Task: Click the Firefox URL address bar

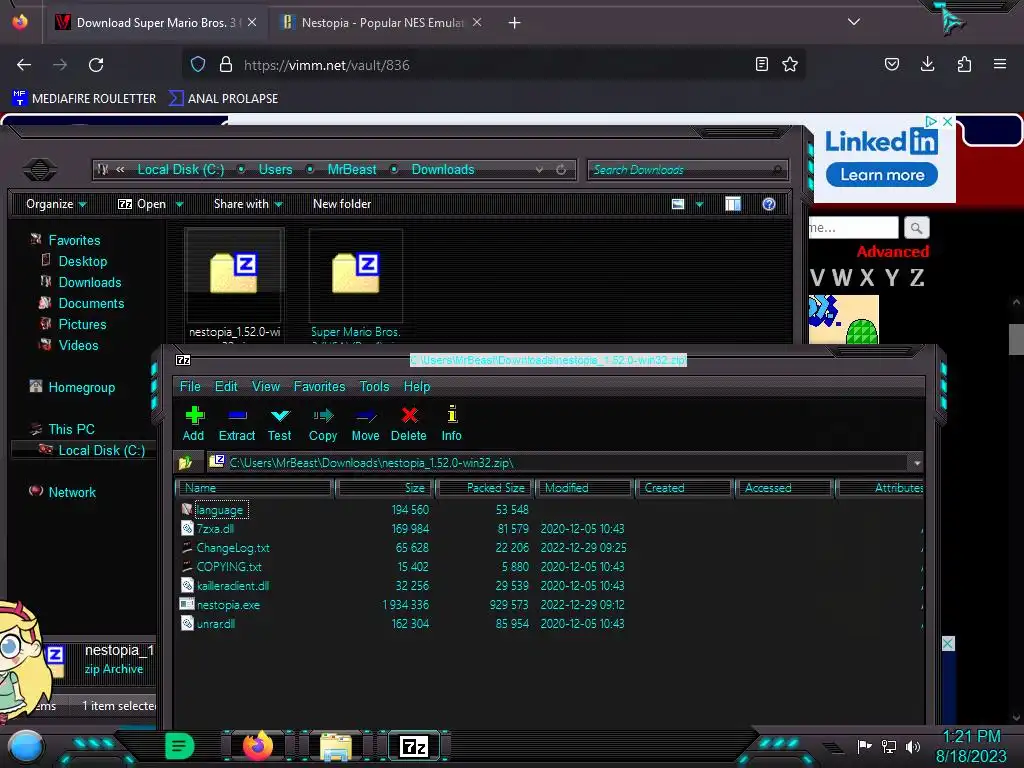Action: 493,65
